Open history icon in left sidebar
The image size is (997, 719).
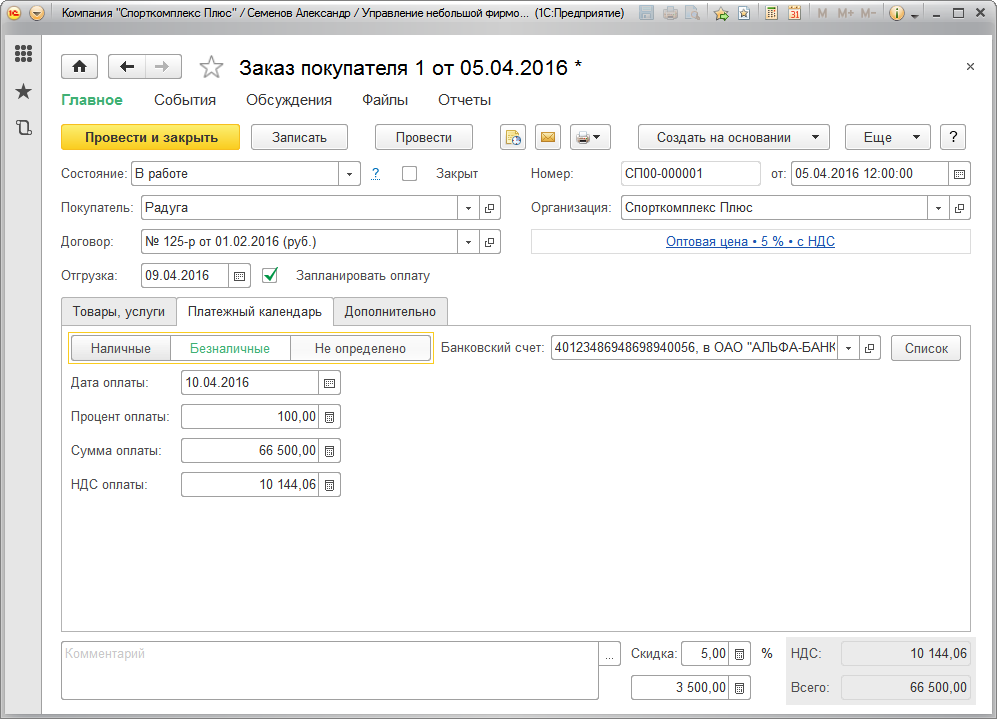(24, 128)
